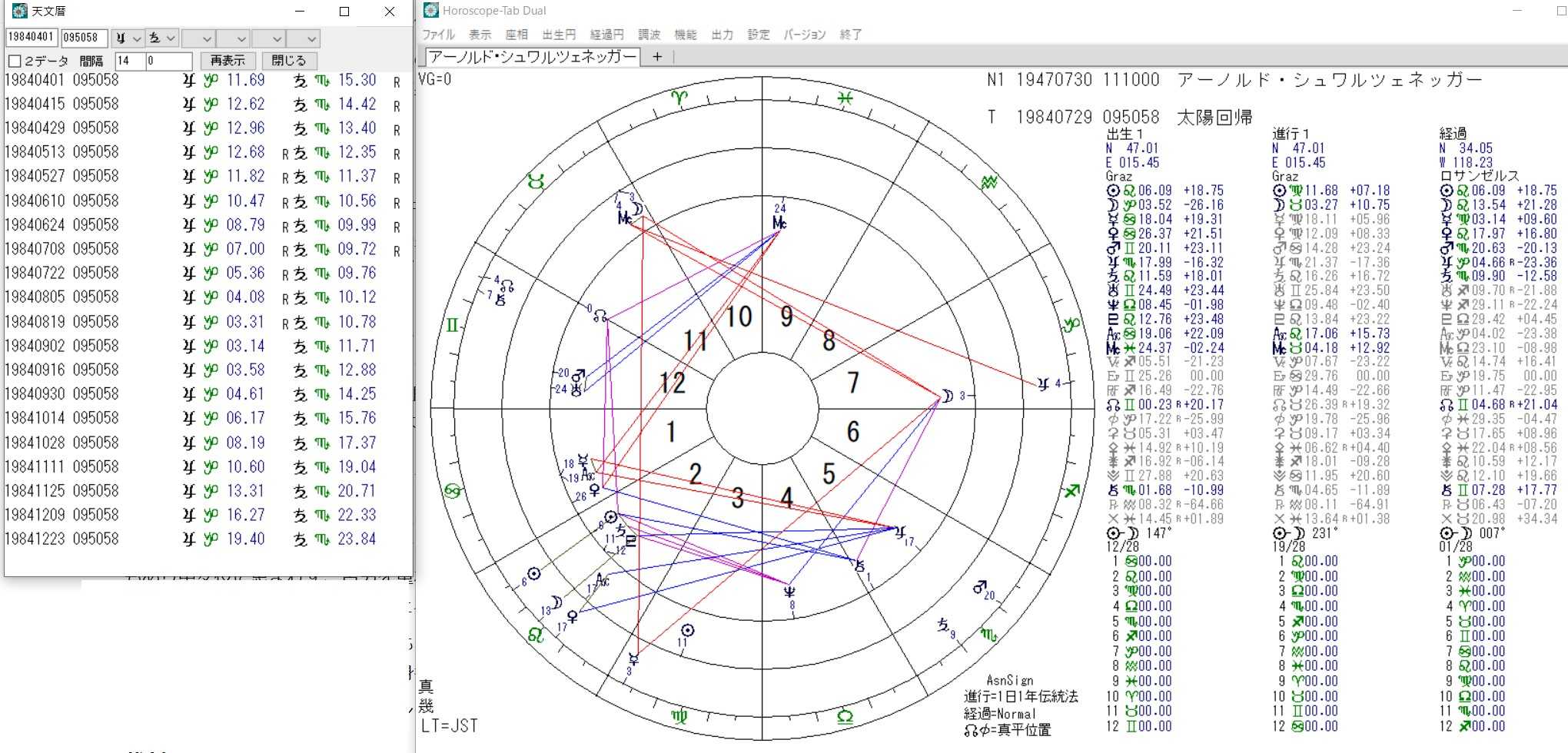Image resolution: width=1568 pixels, height=753 pixels.
Task: Click the Gemini sign on the chart ring
Action: (452, 326)
